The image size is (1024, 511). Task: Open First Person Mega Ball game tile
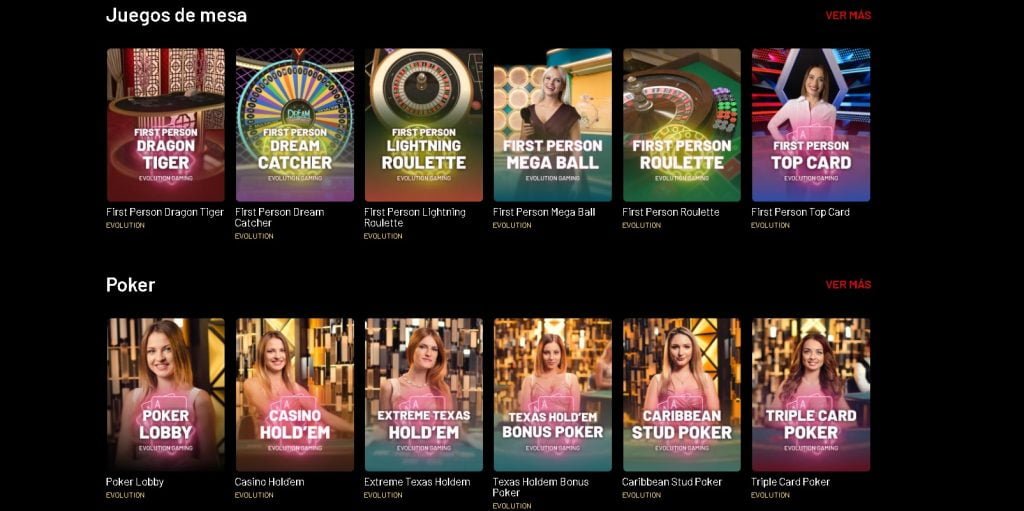552,125
